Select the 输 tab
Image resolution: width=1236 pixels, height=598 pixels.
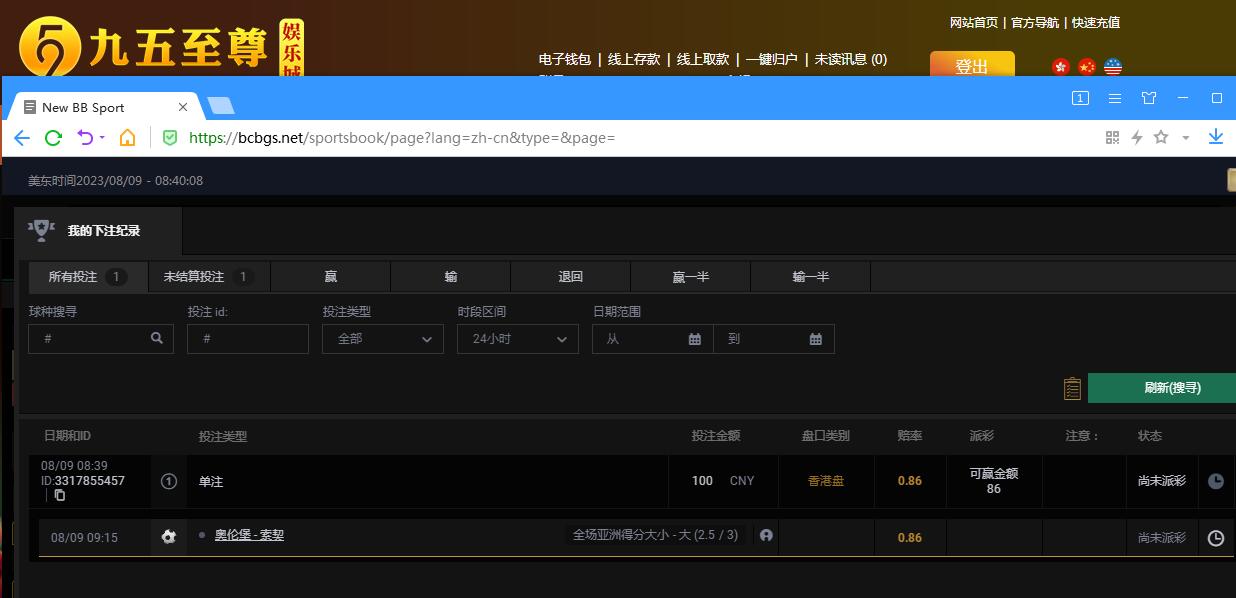(x=451, y=276)
